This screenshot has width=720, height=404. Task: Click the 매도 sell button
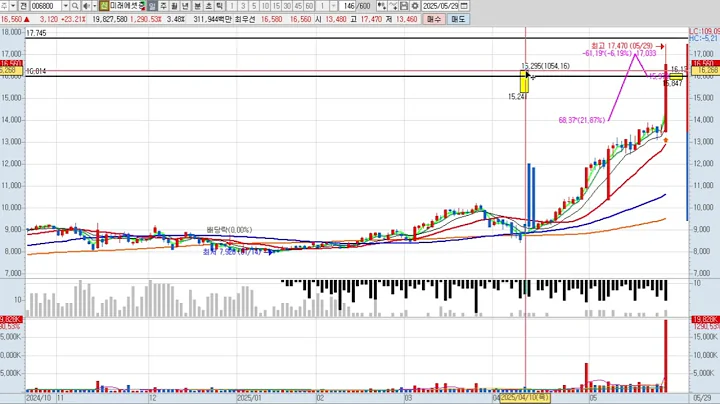(x=458, y=19)
